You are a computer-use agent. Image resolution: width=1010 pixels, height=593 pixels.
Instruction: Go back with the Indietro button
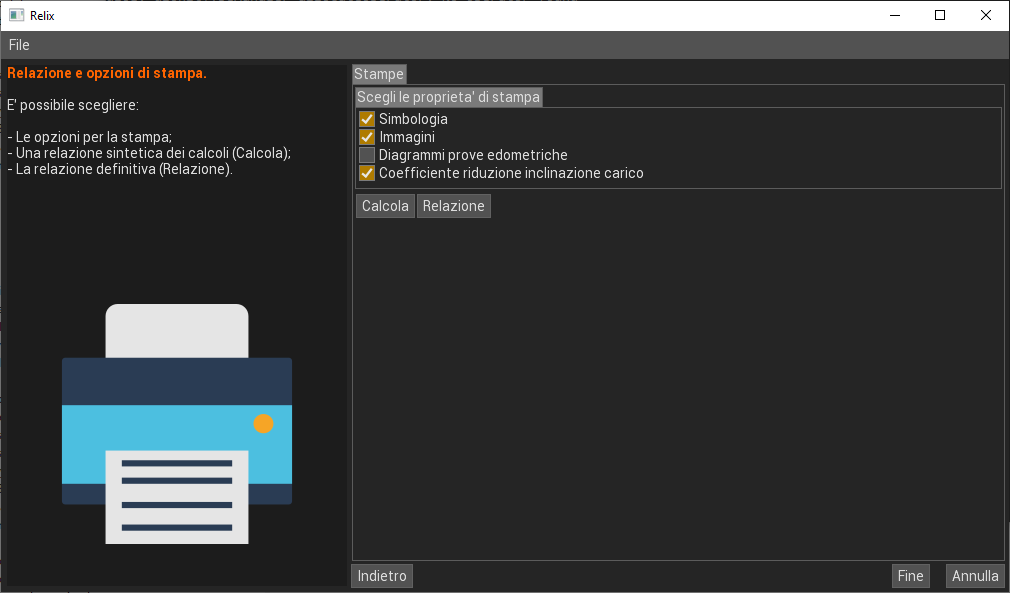pos(382,576)
